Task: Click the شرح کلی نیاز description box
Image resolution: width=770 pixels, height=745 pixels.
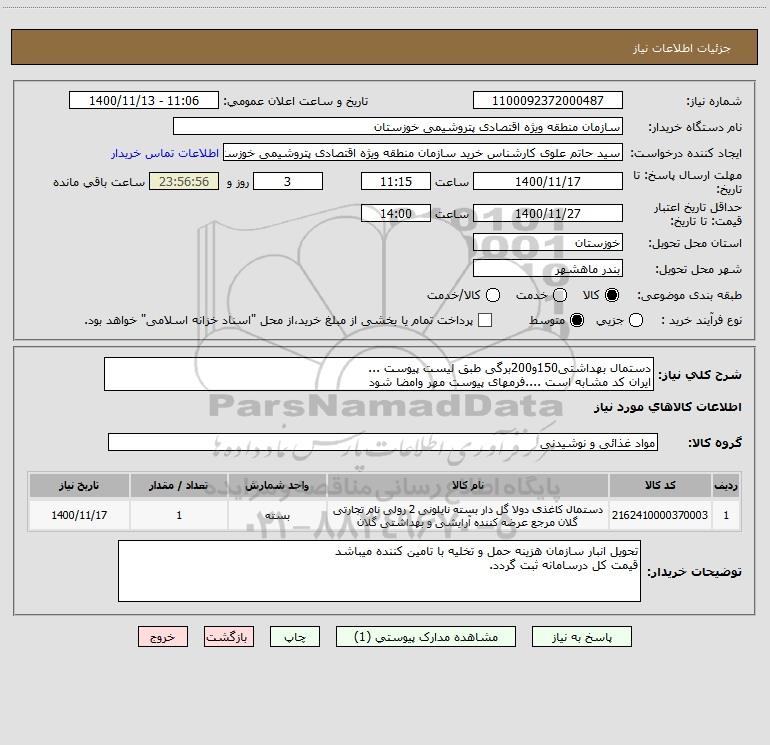Action: click(x=379, y=375)
